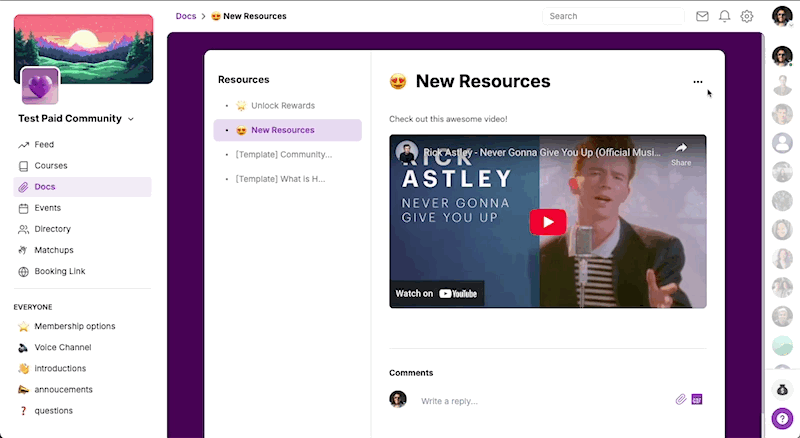The image size is (800, 438).
Task: Open the Voice Channel item
Action: (82, 347)
